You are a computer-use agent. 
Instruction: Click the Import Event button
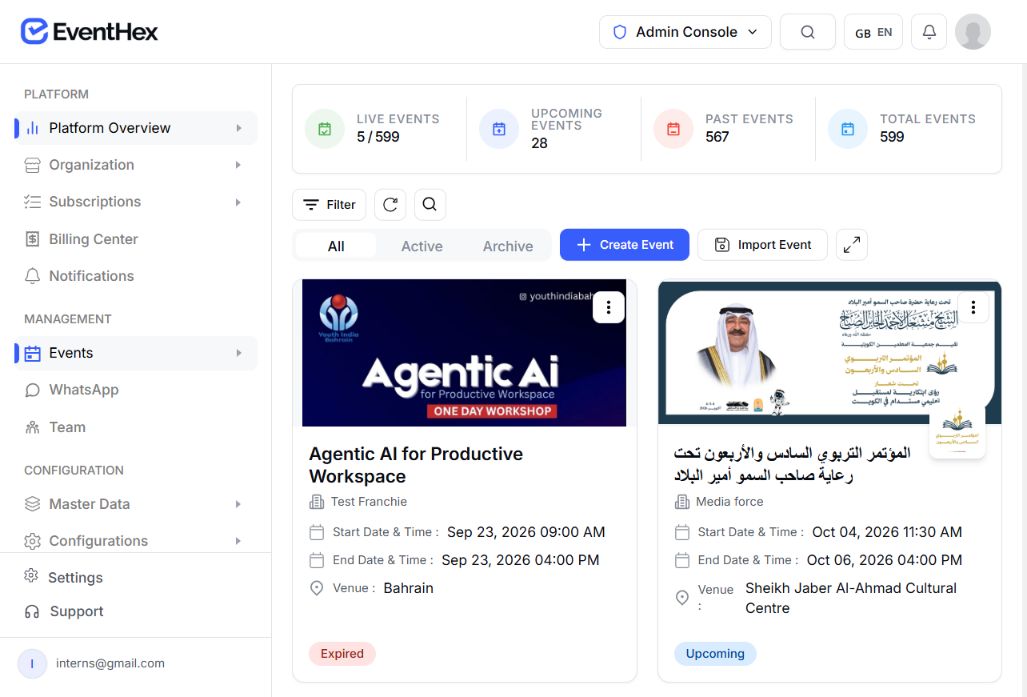coord(762,245)
